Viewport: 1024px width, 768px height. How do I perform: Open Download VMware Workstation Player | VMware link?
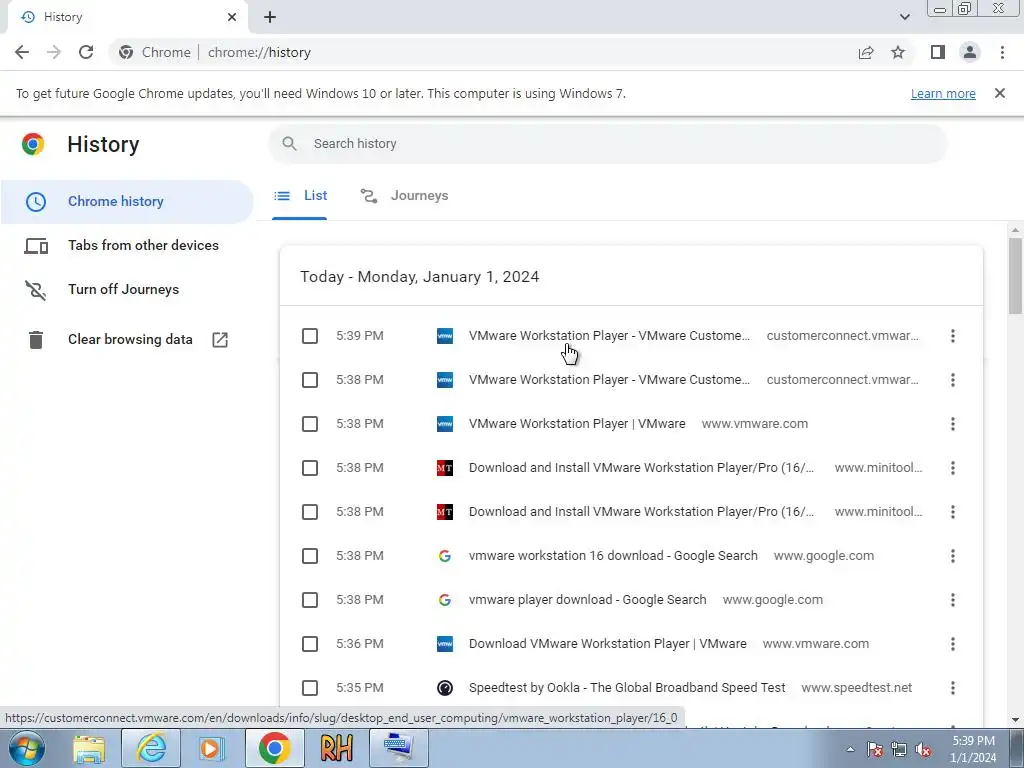point(607,644)
